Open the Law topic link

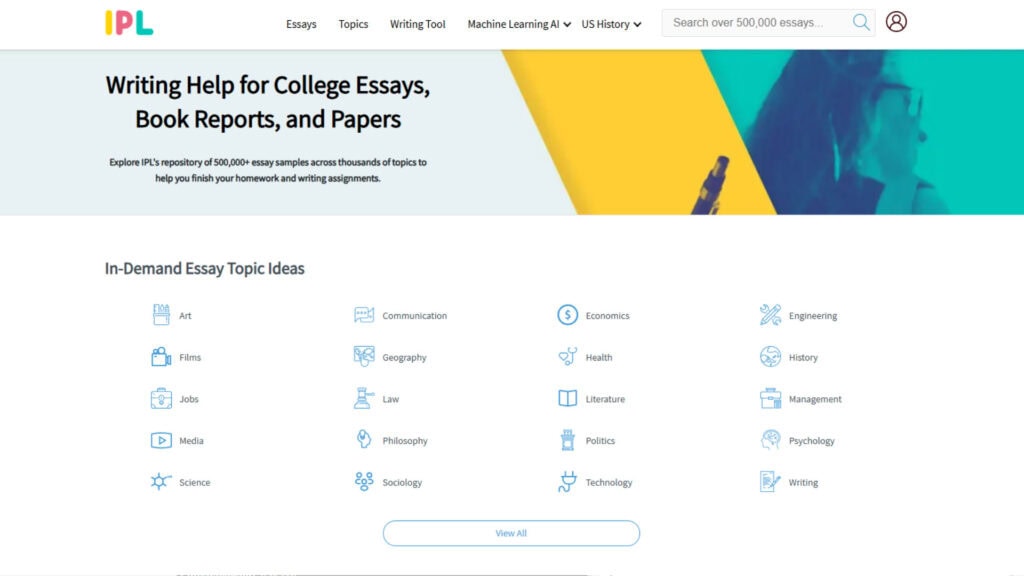391,399
